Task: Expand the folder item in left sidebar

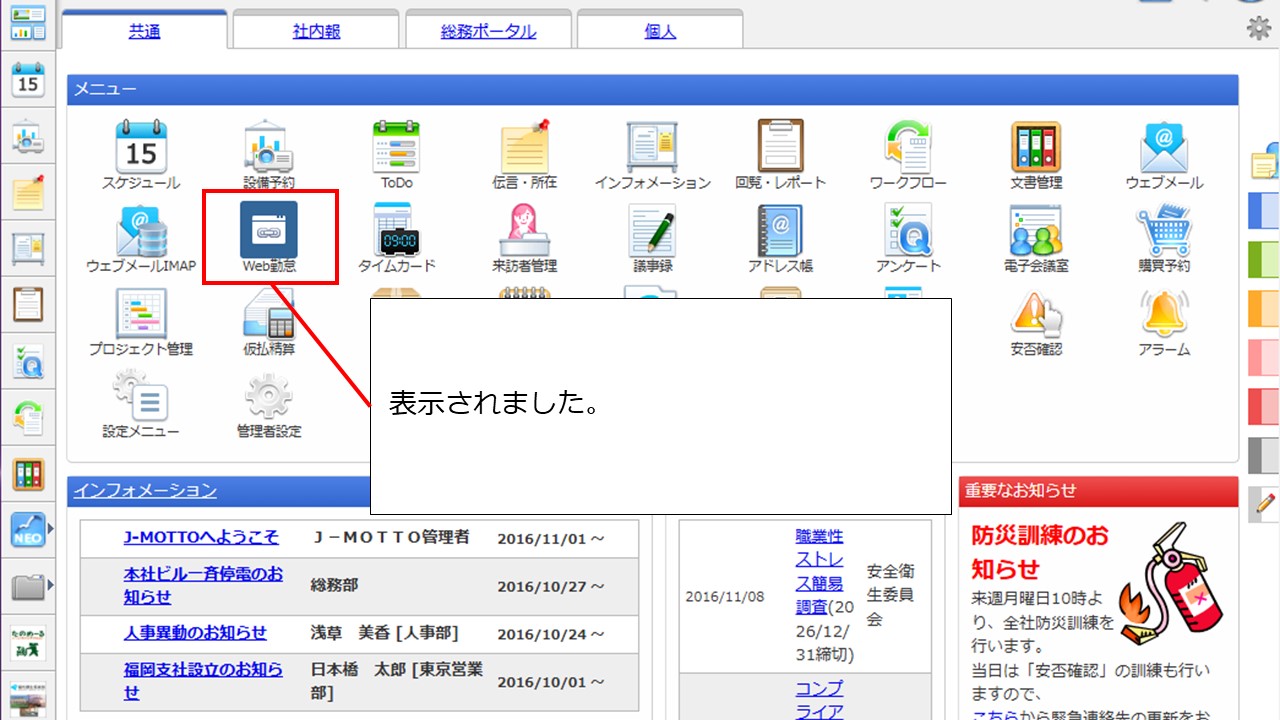Action: click(x=29, y=586)
